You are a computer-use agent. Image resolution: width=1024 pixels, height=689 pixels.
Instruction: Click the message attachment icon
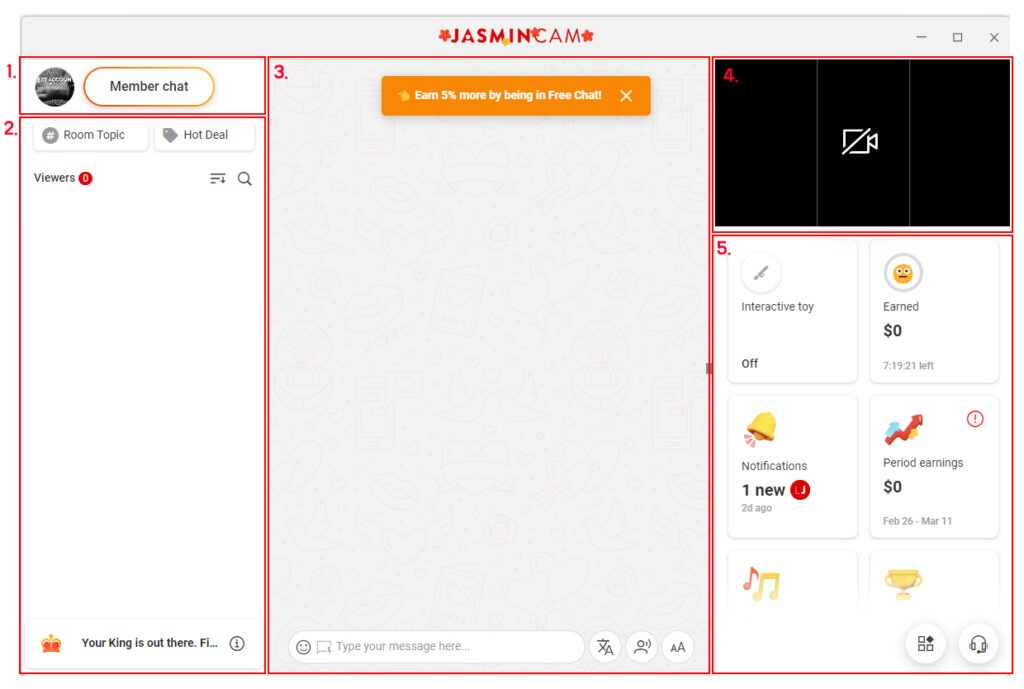click(x=324, y=647)
